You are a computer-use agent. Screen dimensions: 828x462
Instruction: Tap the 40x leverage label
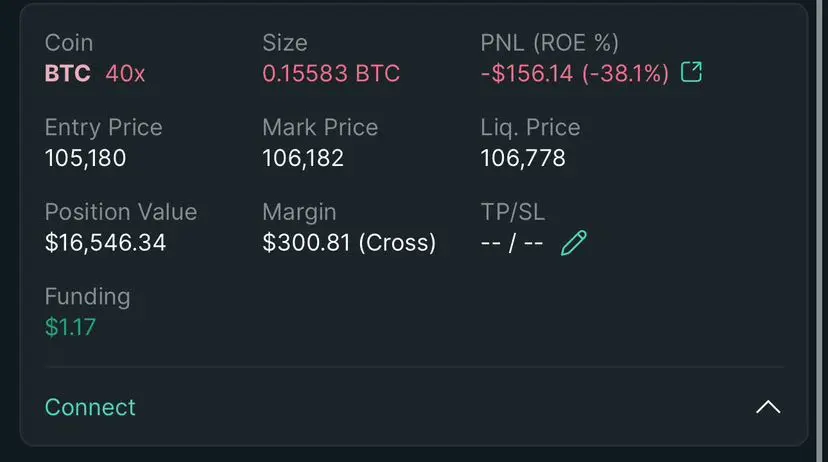[x=125, y=73]
